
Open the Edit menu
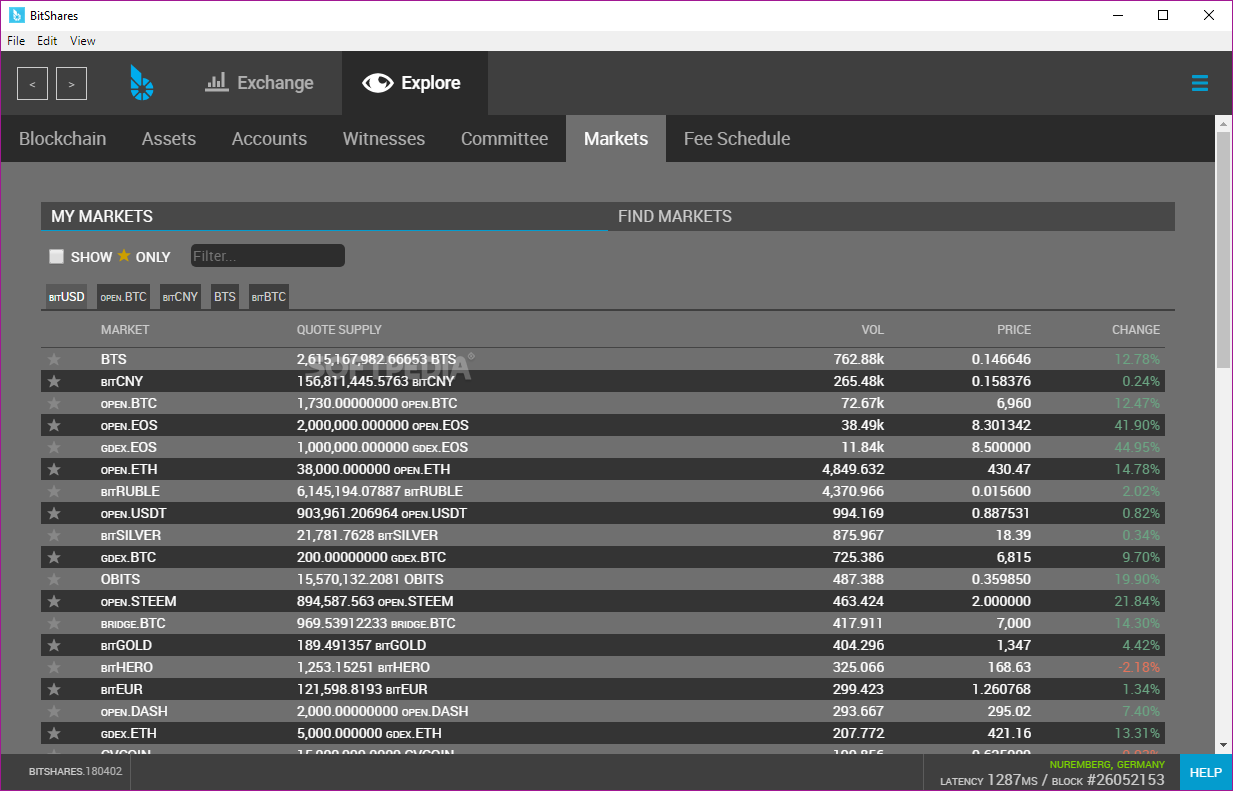(x=47, y=41)
